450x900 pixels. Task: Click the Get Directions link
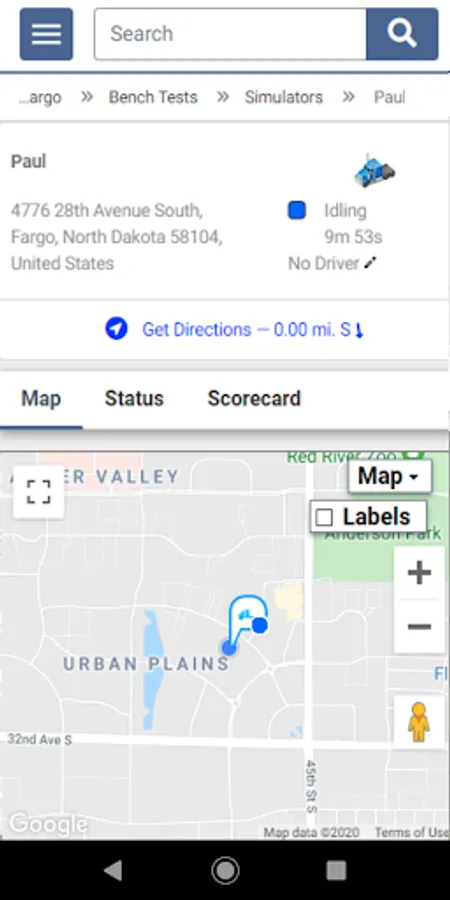click(x=253, y=330)
